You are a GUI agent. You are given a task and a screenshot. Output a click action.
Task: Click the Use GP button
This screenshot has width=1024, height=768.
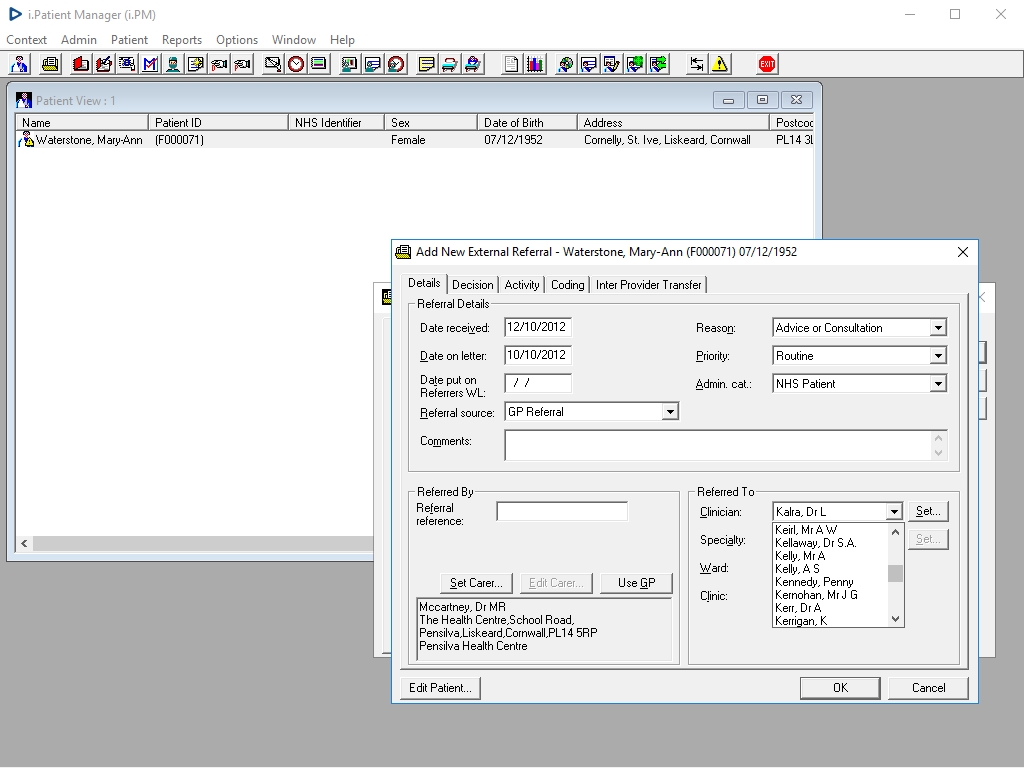coord(637,583)
